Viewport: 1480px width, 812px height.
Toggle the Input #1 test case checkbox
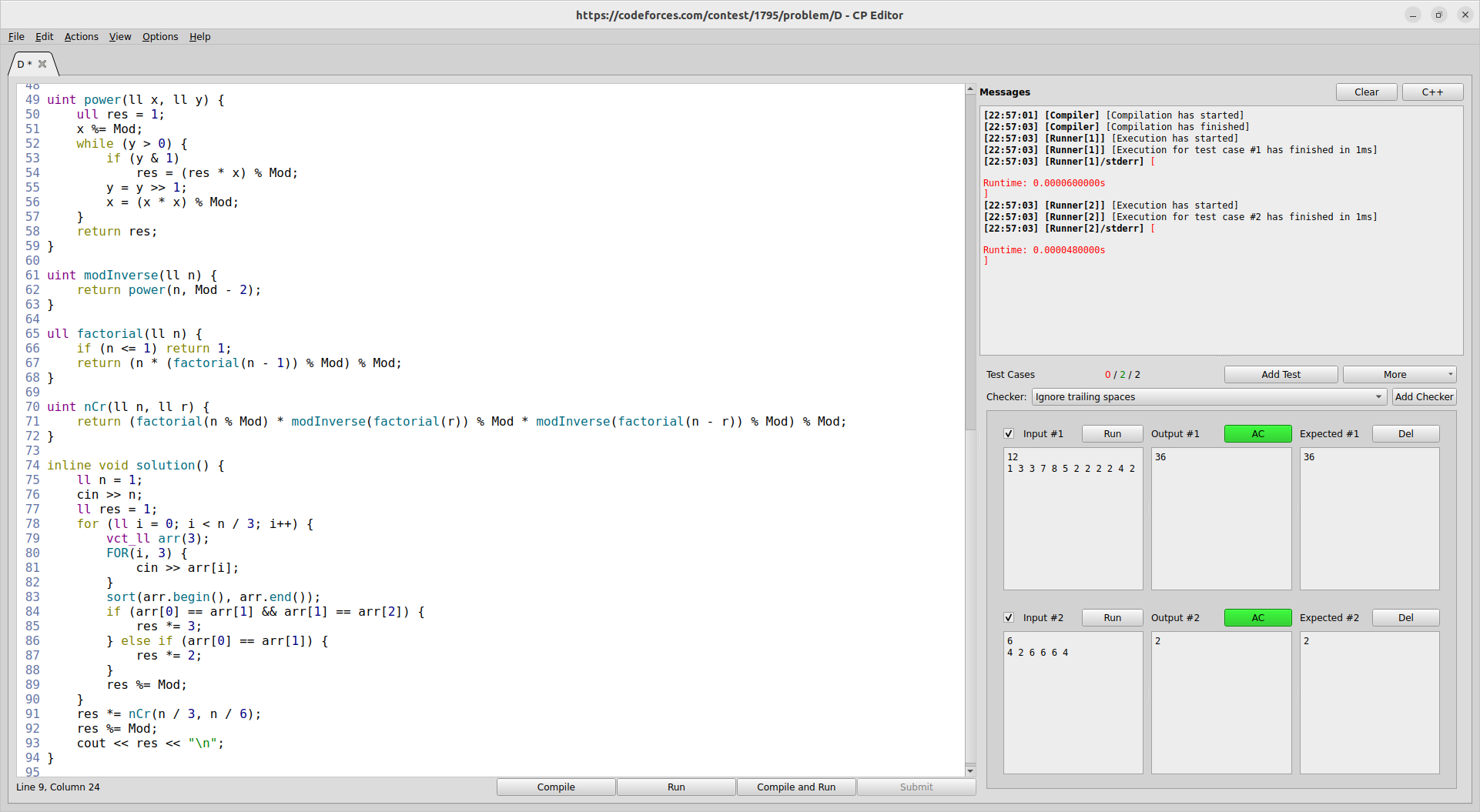(1009, 433)
